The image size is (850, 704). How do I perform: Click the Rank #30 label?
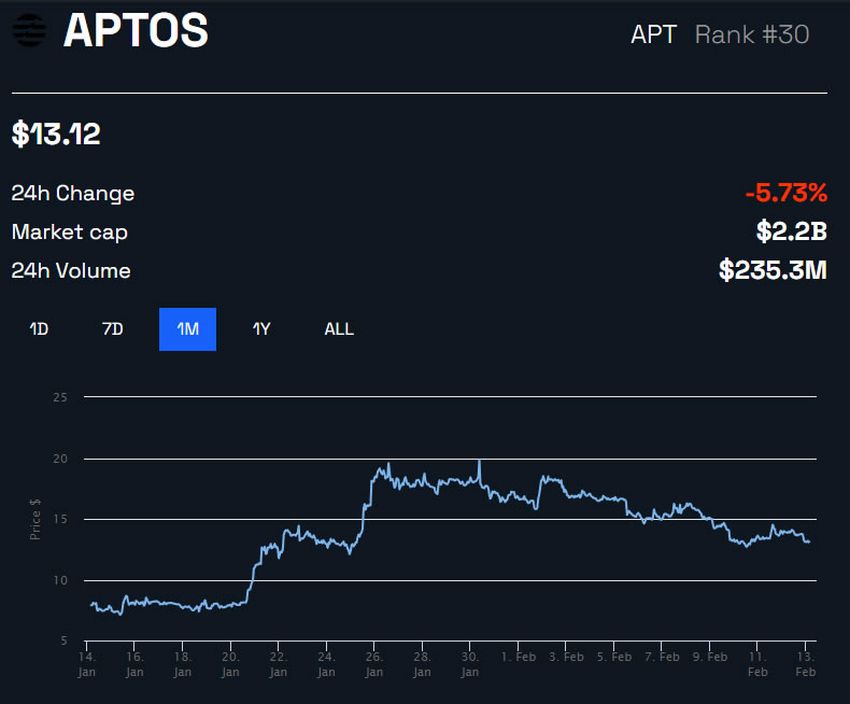(x=752, y=35)
